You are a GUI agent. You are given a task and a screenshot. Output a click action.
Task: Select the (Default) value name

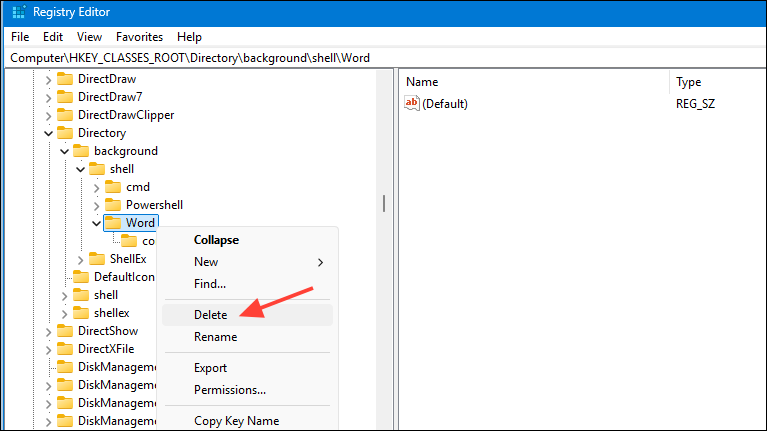click(445, 104)
